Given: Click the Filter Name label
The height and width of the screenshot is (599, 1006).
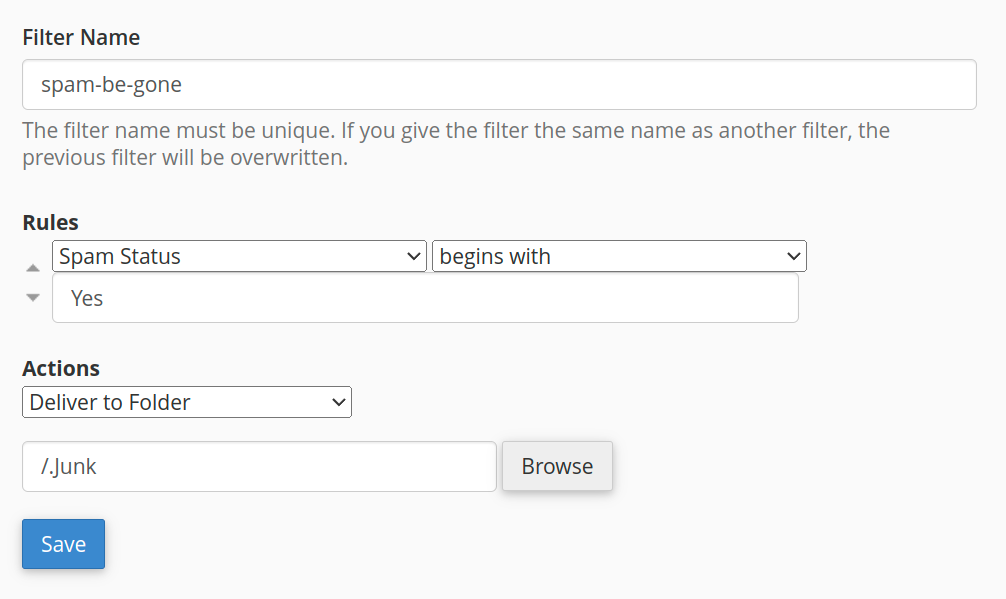Looking at the screenshot, I should (x=81, y=38).
